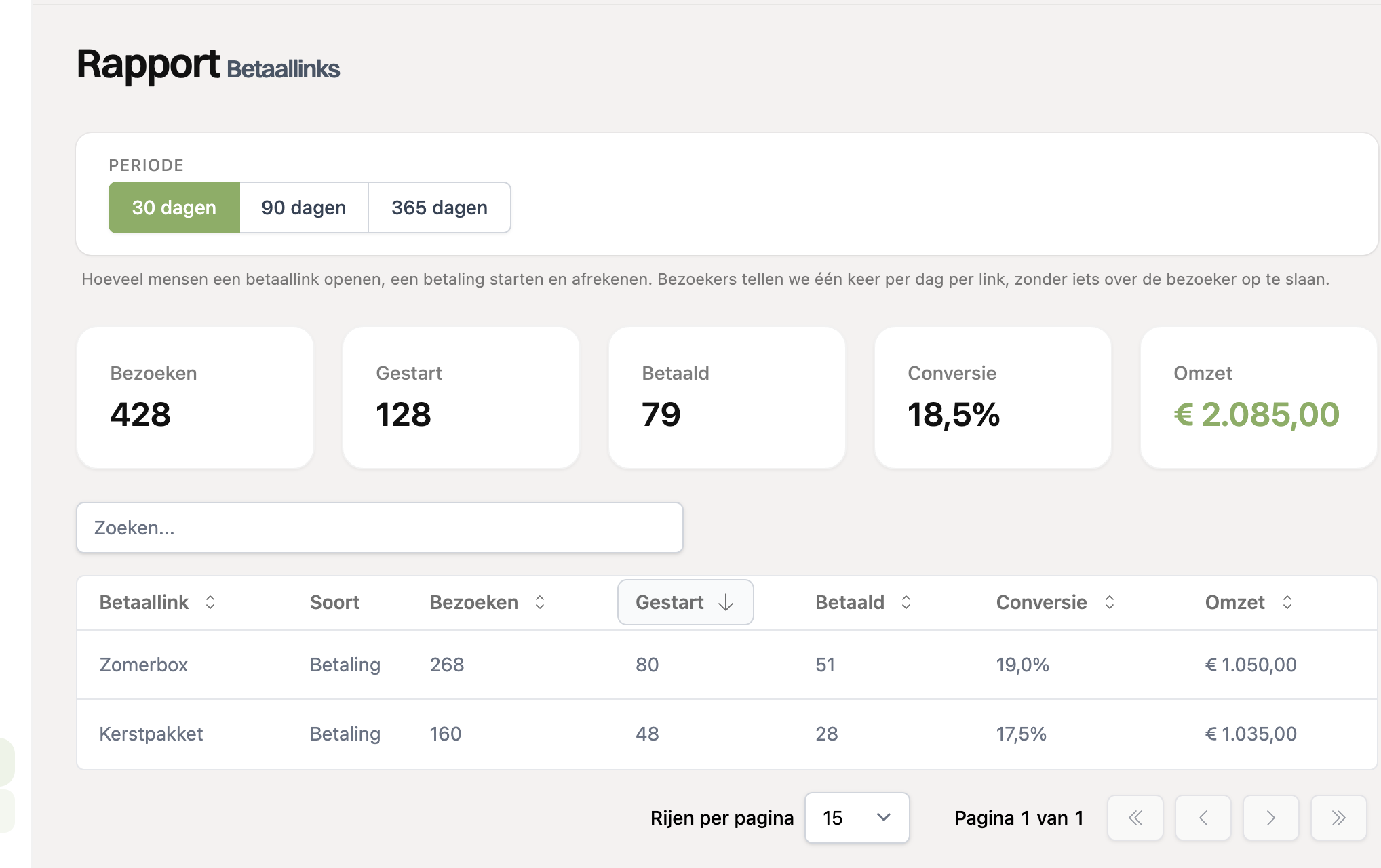Image resolution: width=1381 pixels, height=868 pixels.
Task: Click the Pagina 1 van 1 label
Action: point(1019,818)
